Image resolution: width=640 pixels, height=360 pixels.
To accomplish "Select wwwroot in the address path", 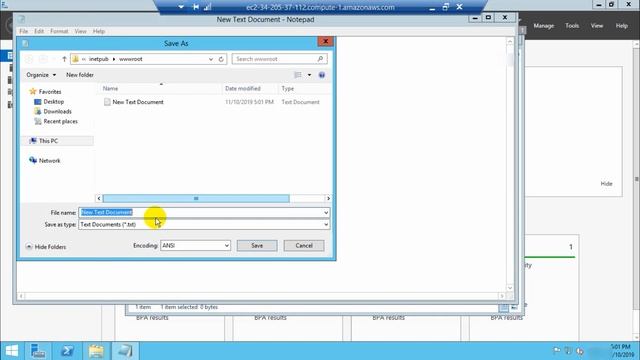I will coord(131,59).
